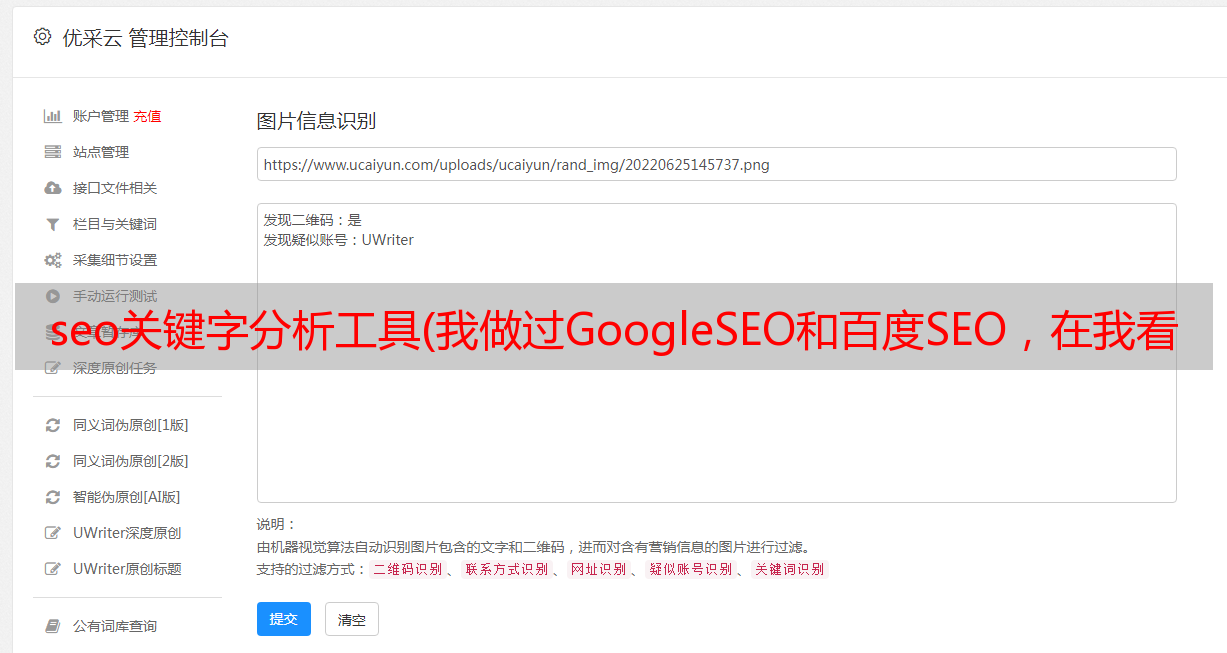Screen dimensions: 1227x653
Task: Open 栏目与关键词 in the sidebar
Action: coord(115,224)
